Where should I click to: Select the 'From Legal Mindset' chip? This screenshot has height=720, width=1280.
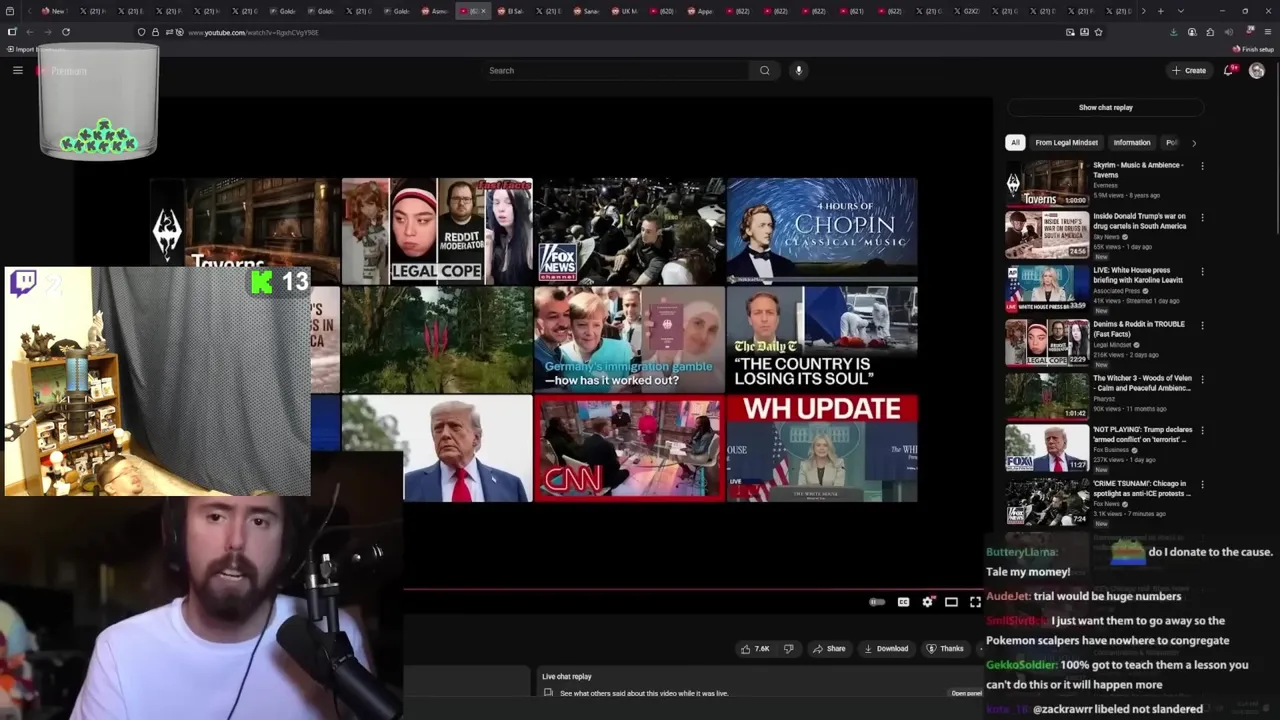1066,142
